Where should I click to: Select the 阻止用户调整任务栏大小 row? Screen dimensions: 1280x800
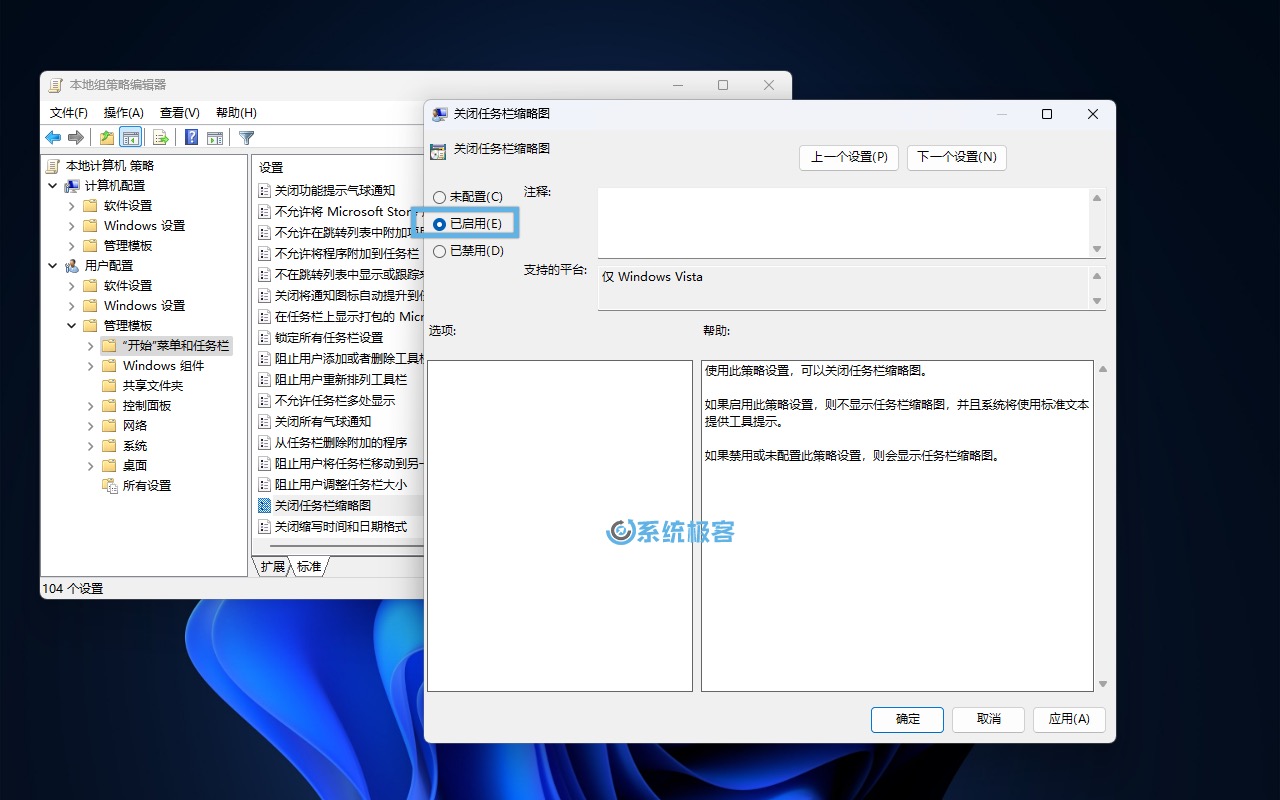[340, 485]
